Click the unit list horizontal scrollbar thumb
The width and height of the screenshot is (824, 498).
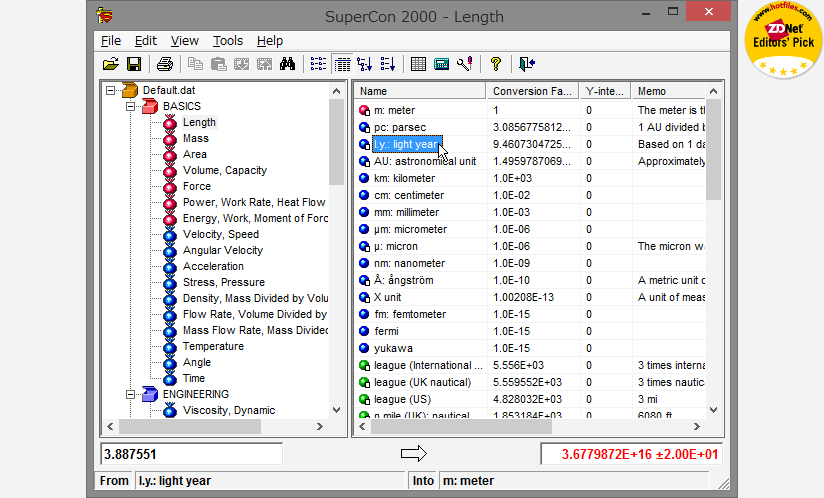(x=461, y=427)
